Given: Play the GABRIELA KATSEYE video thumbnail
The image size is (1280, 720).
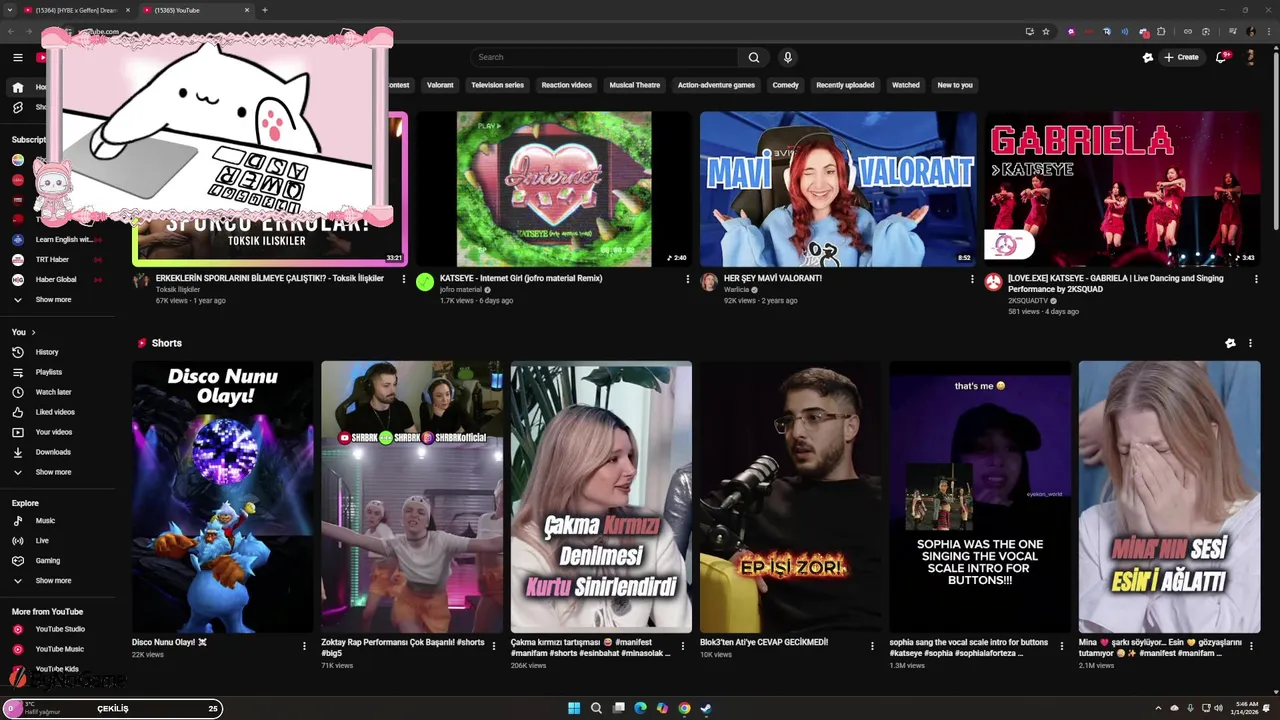Looking at the screenshot, I should pos(1122,189).
